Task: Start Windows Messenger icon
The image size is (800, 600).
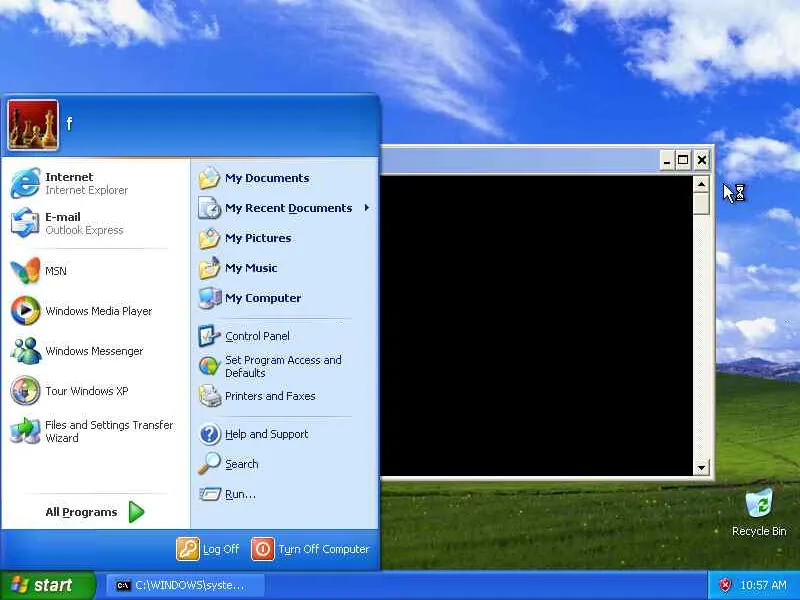Action: [25, 351]
